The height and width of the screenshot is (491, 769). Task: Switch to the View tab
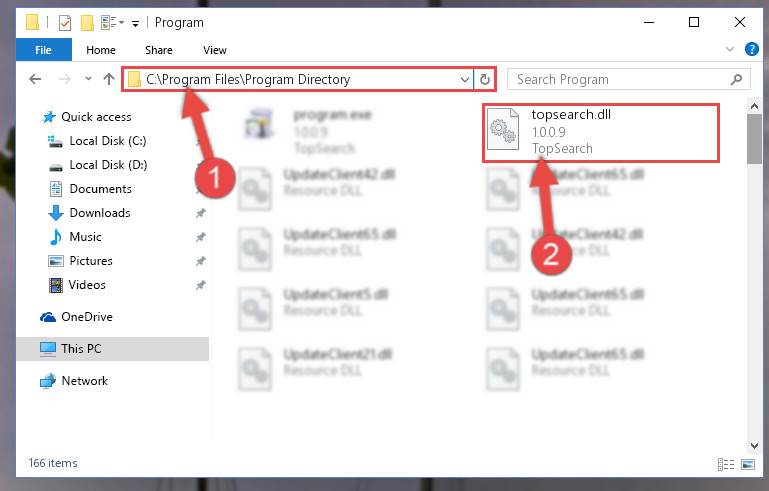coord(214,50)
